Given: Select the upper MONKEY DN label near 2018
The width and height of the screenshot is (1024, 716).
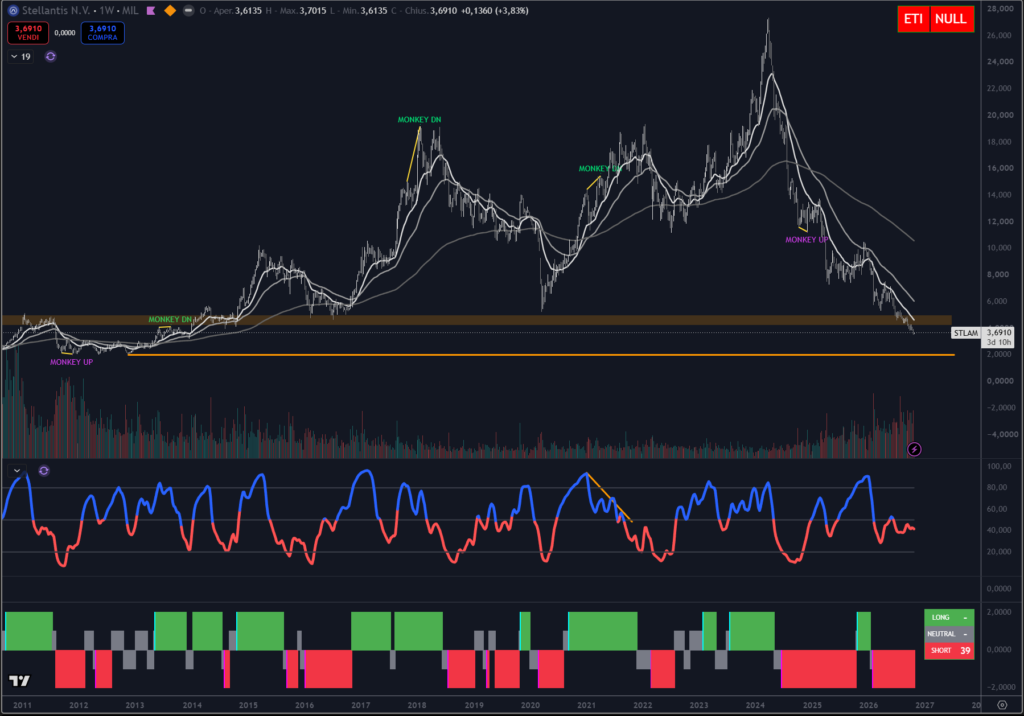Looking at the screenshot, I should [x=419, y=120].
